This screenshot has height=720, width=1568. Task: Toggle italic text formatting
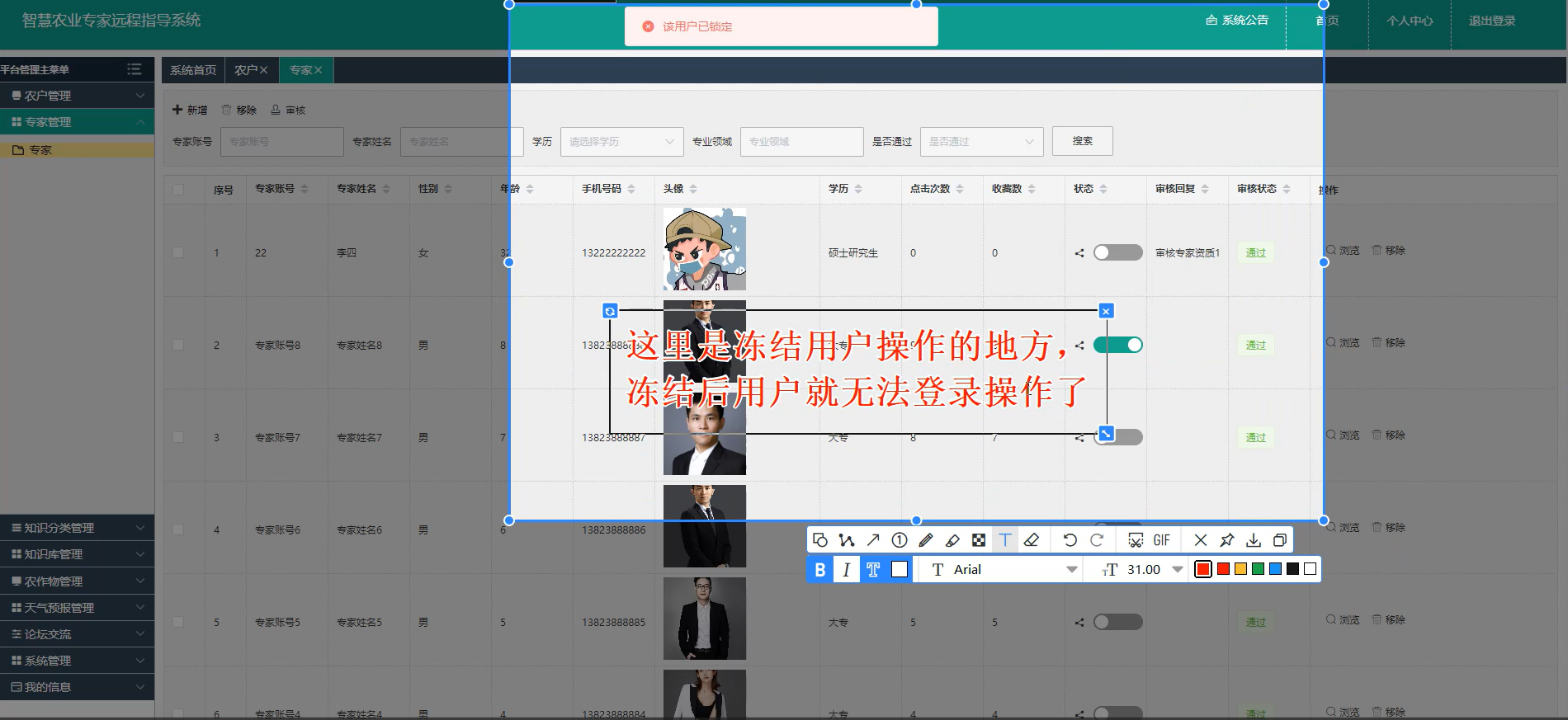pos(847,569)
